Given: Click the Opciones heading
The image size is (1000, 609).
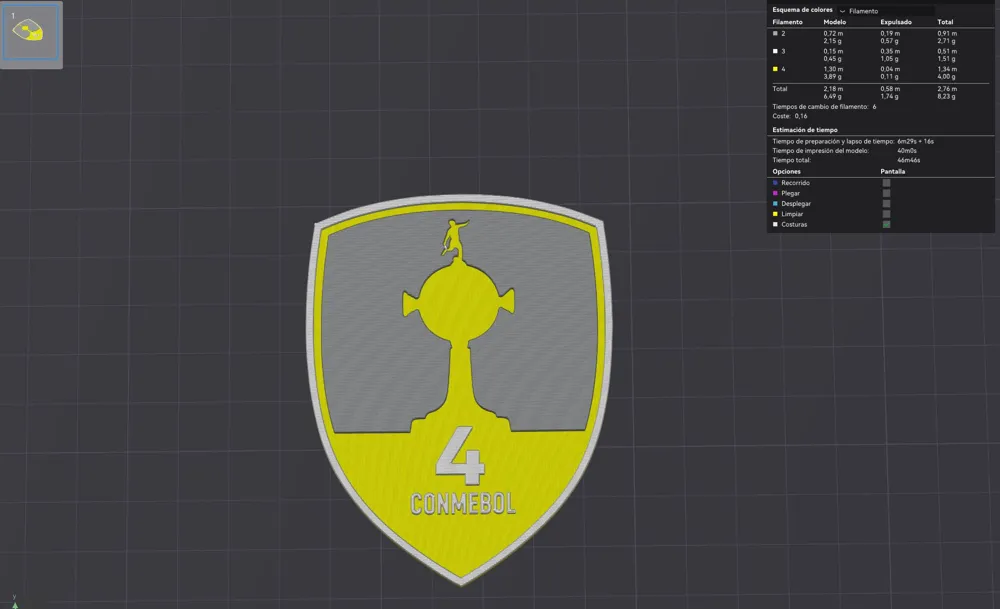Looking at the screenshot, I should 786,172.
